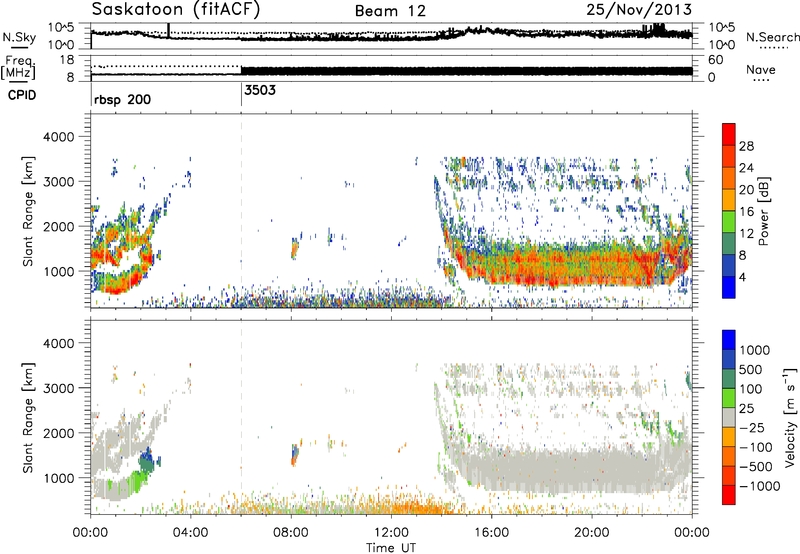
Task: Click the "04:00" time tick label
Action: 191,533
